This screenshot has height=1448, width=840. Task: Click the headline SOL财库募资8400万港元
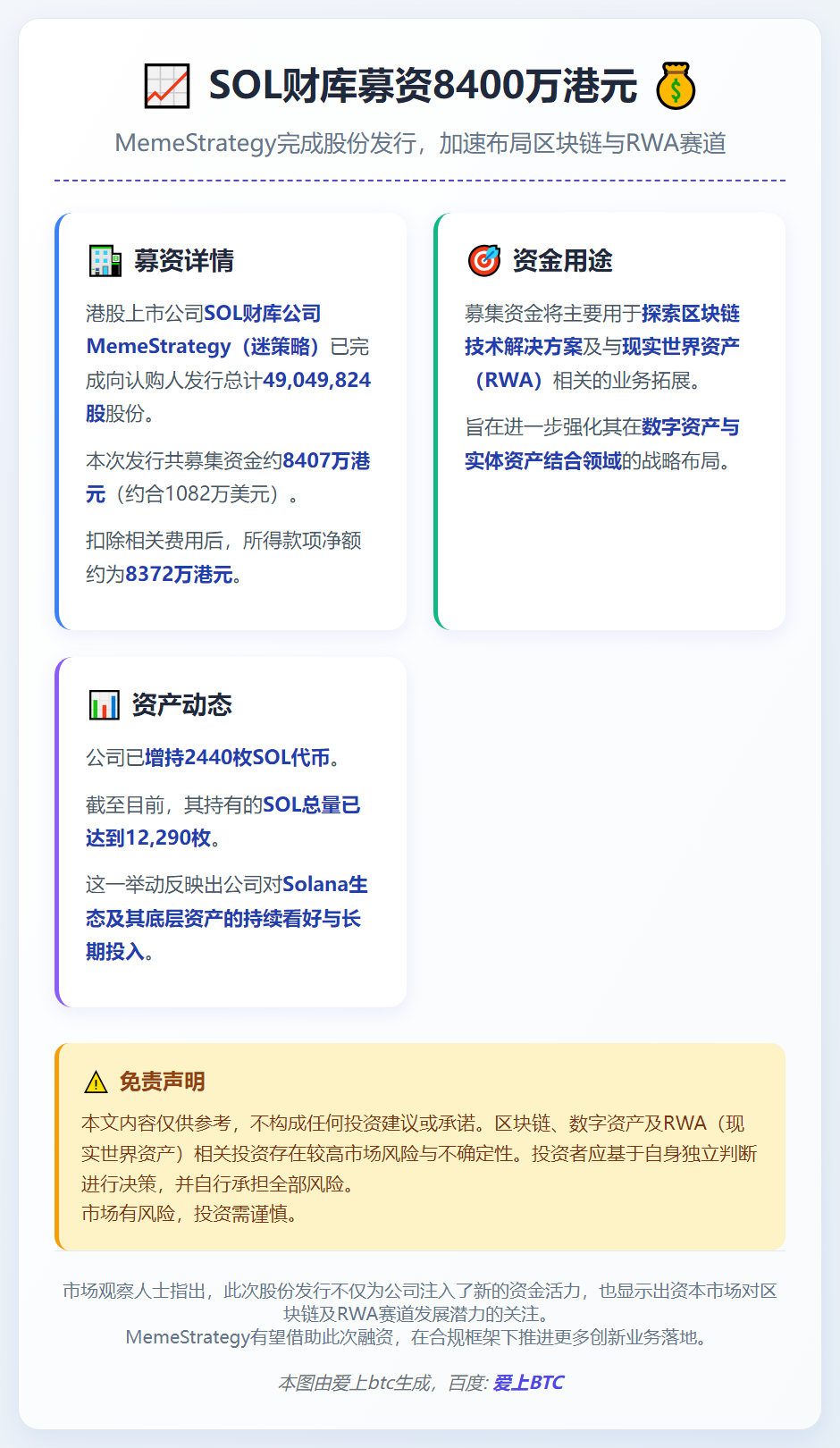(423, 86)
